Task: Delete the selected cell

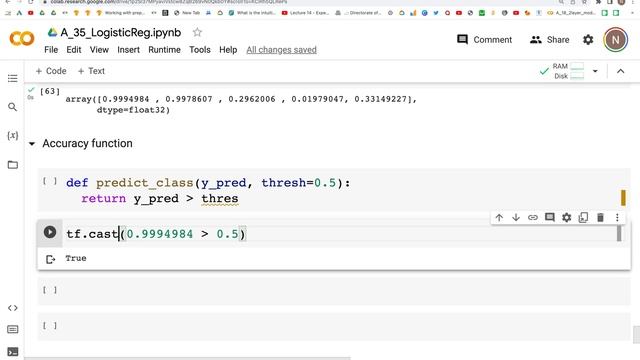Action: (x=600, y=218)
